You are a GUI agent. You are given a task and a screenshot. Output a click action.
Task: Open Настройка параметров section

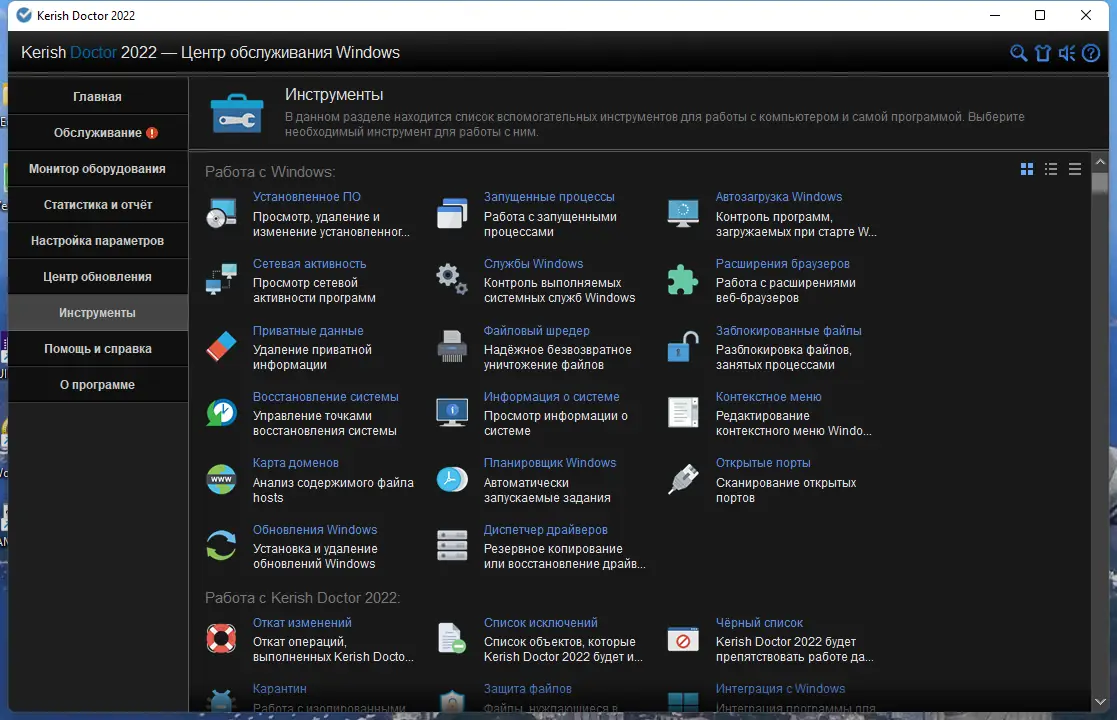pos(98,241)
